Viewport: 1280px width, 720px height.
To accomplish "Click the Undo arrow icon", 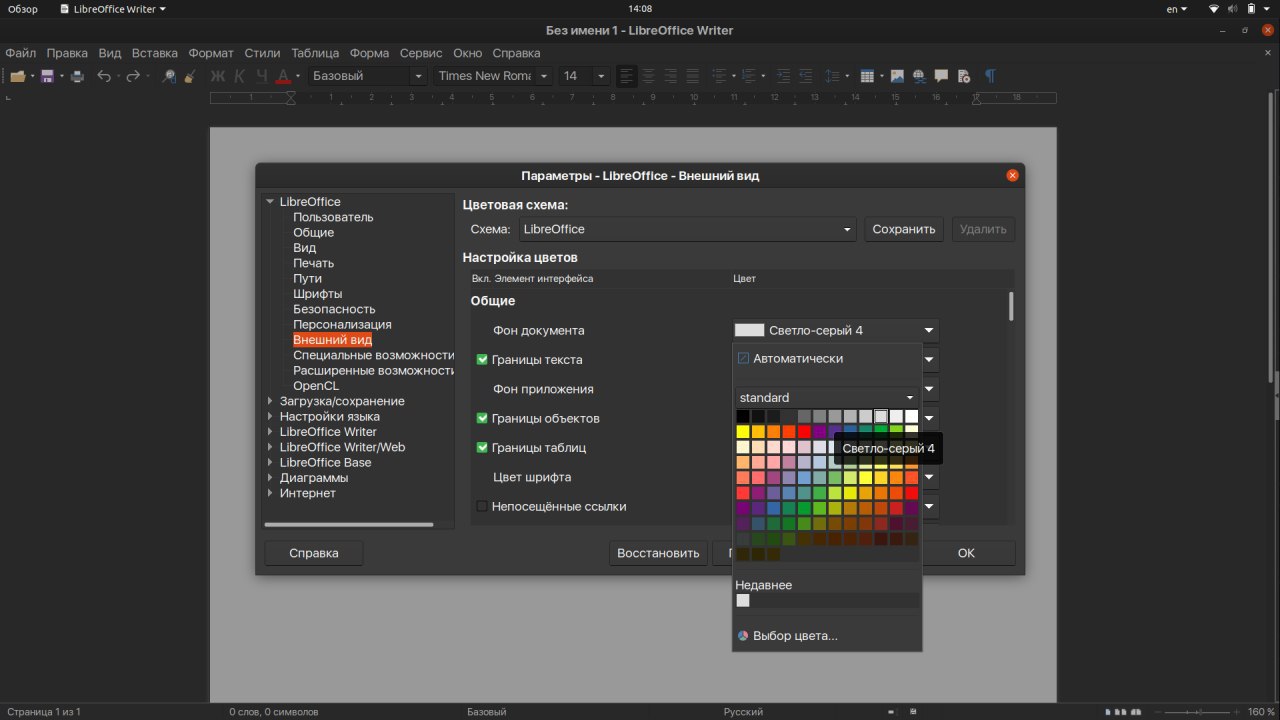I will (x=103, y=76).
